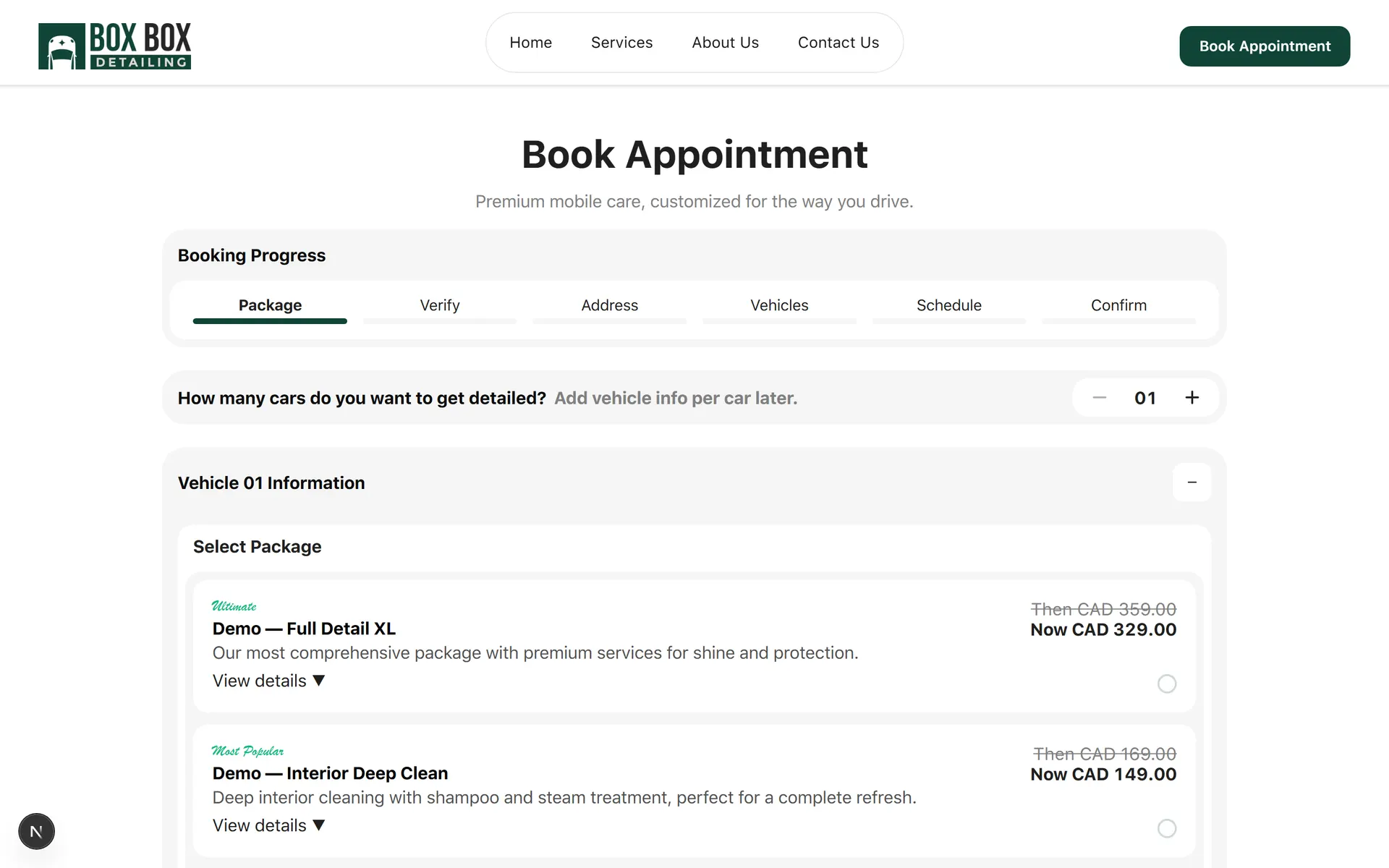Open the Home nav item
1389x868 pixels.
pos(530,43)
